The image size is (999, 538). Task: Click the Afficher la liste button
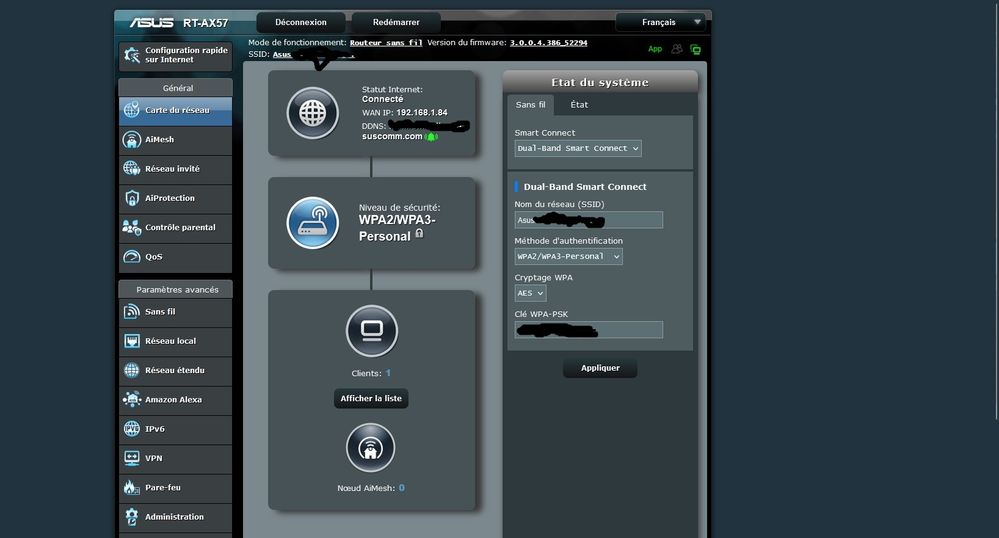(371, 399)
